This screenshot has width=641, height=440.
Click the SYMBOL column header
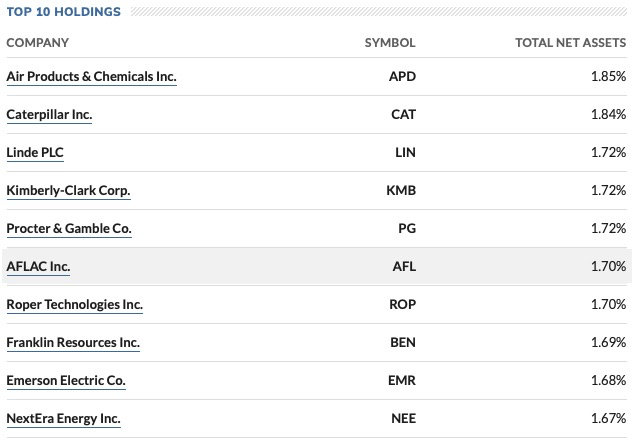pos(390,43)
